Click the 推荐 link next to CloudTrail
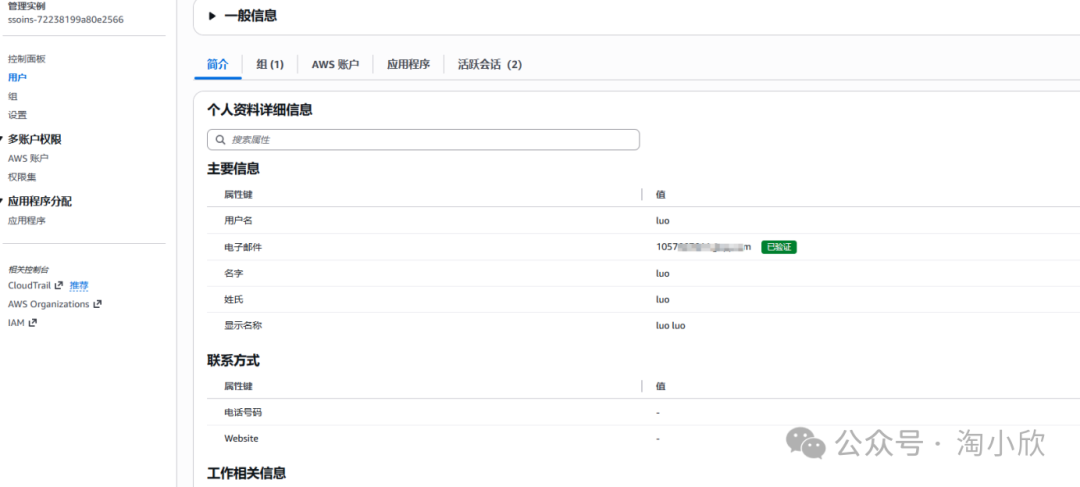Image resolution: width=1080 pixels, height=487 pixels. [x=79, y=286]
